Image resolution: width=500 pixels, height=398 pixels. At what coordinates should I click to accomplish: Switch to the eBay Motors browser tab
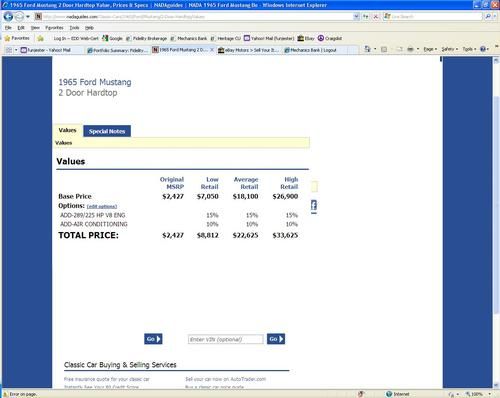[248, 50]
